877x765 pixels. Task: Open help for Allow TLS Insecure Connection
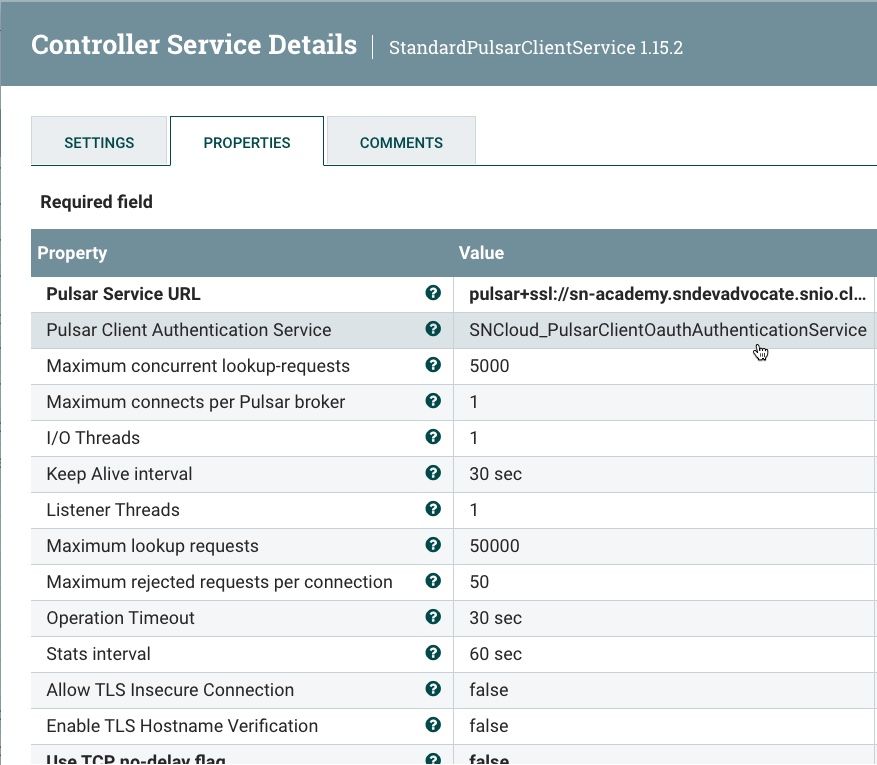coord(433,689)
